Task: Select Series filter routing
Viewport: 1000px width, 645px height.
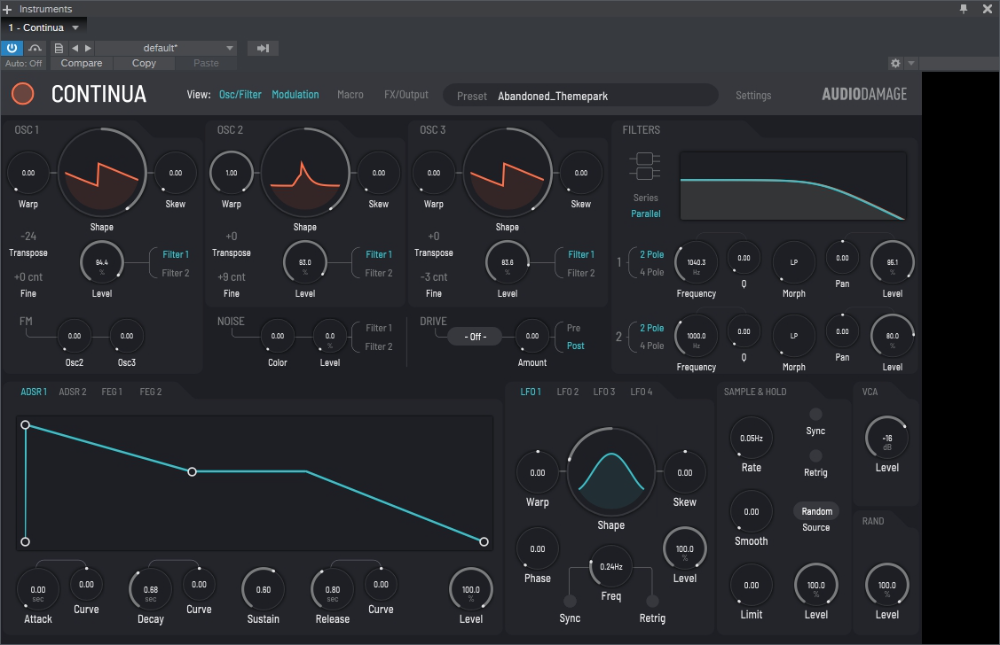Action: click(x=645, y=198)
